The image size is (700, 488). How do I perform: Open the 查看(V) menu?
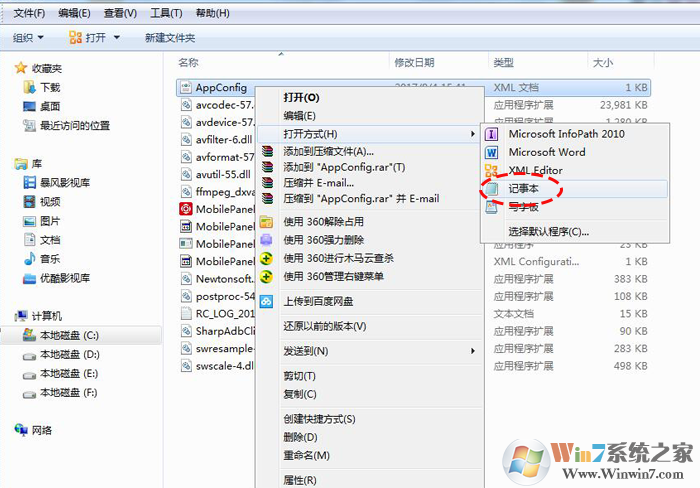tap(120, 13)
